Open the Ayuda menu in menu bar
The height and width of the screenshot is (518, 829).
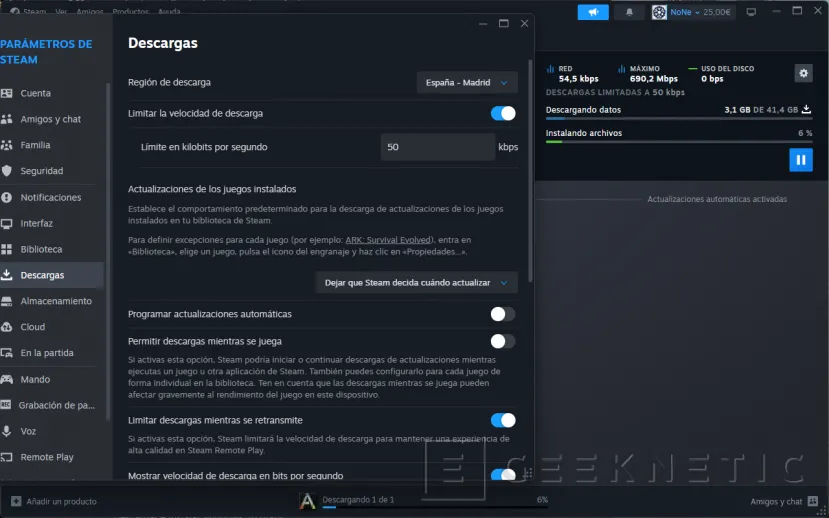[169, 11]
